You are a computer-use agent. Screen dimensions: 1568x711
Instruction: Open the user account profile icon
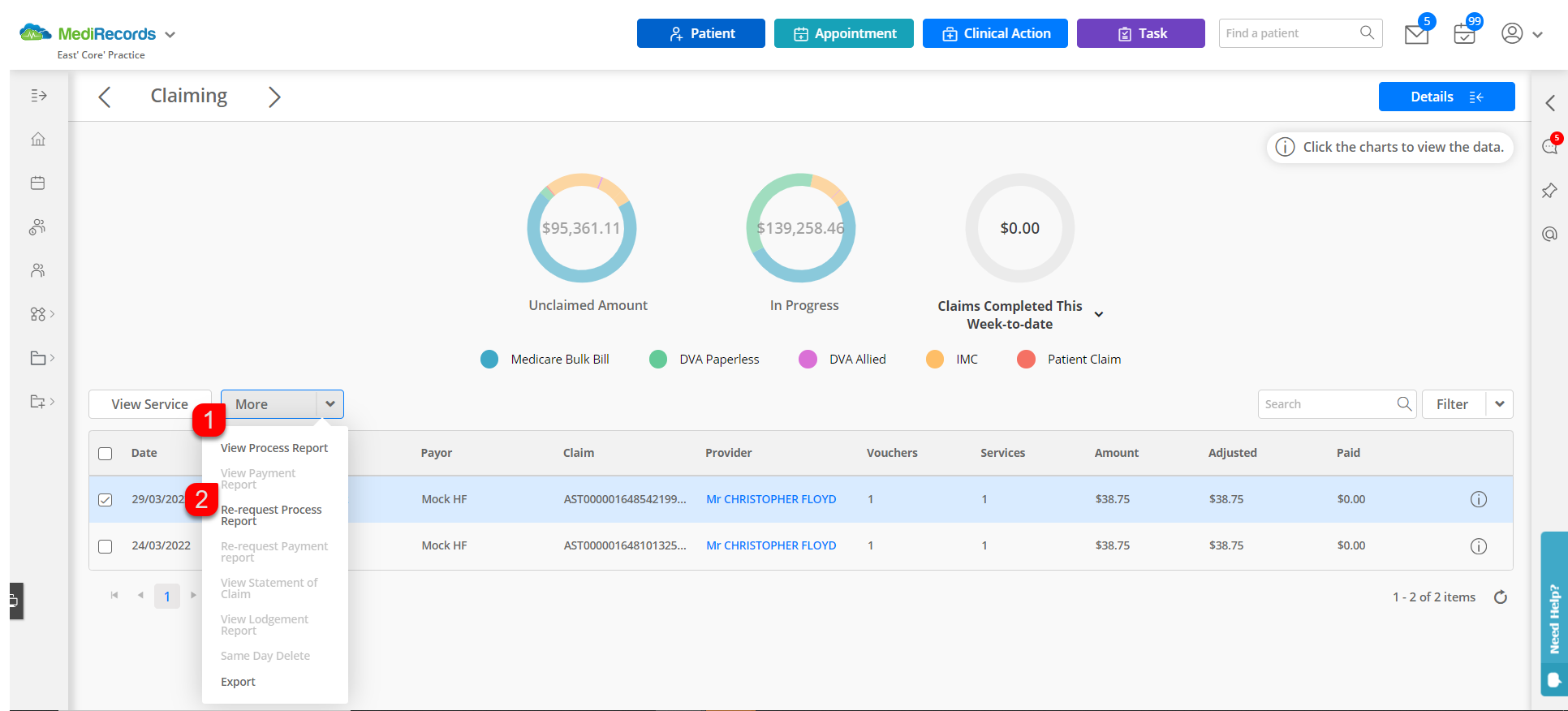click(1512, 33)
